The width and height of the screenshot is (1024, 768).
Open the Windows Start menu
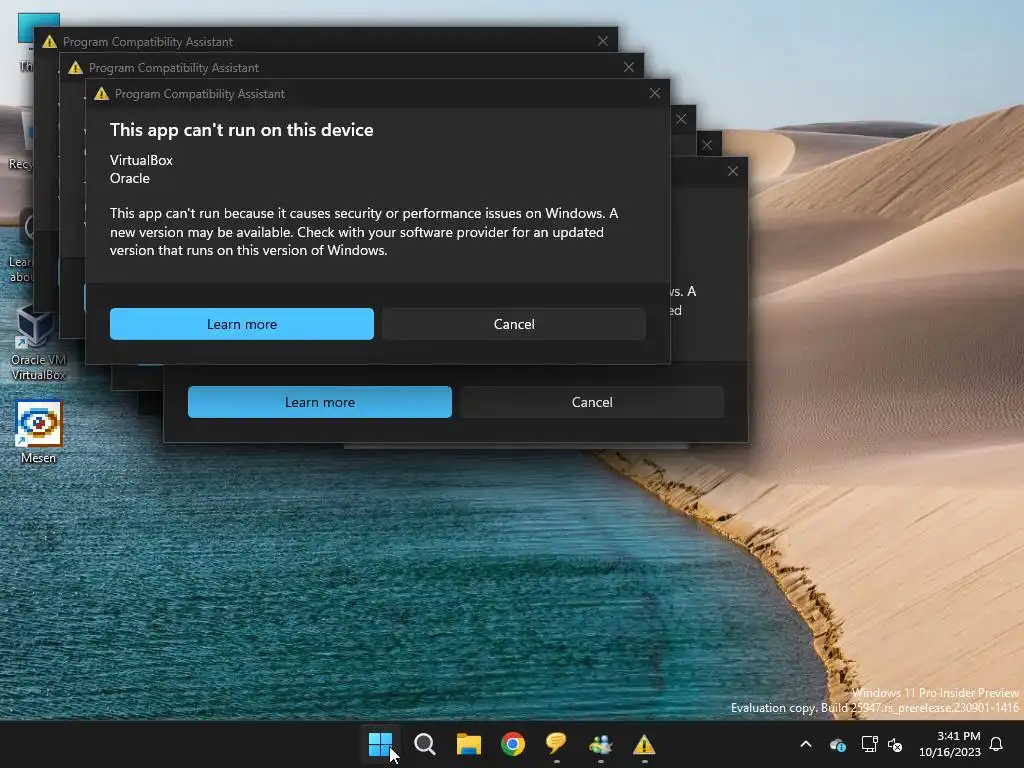tap(380, 744)
